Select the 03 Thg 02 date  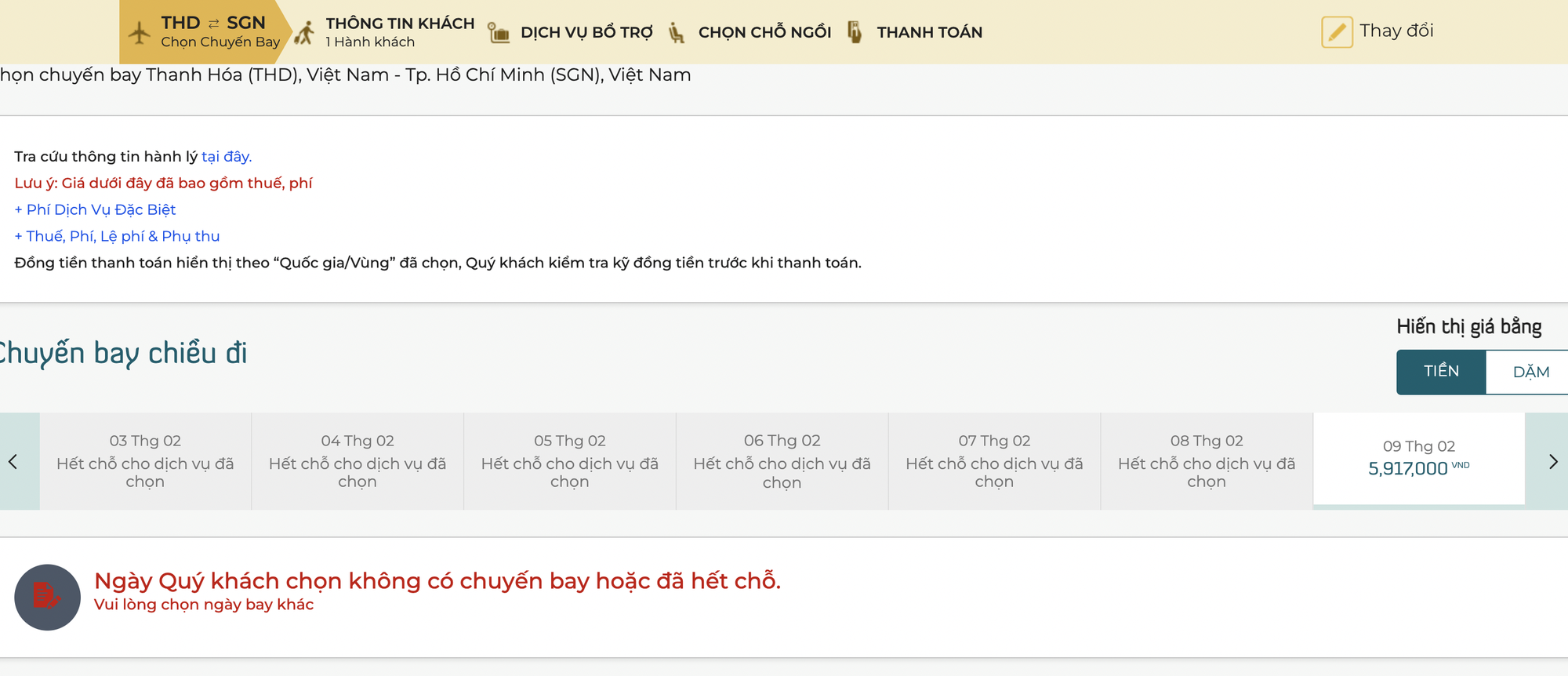(145, 461)
